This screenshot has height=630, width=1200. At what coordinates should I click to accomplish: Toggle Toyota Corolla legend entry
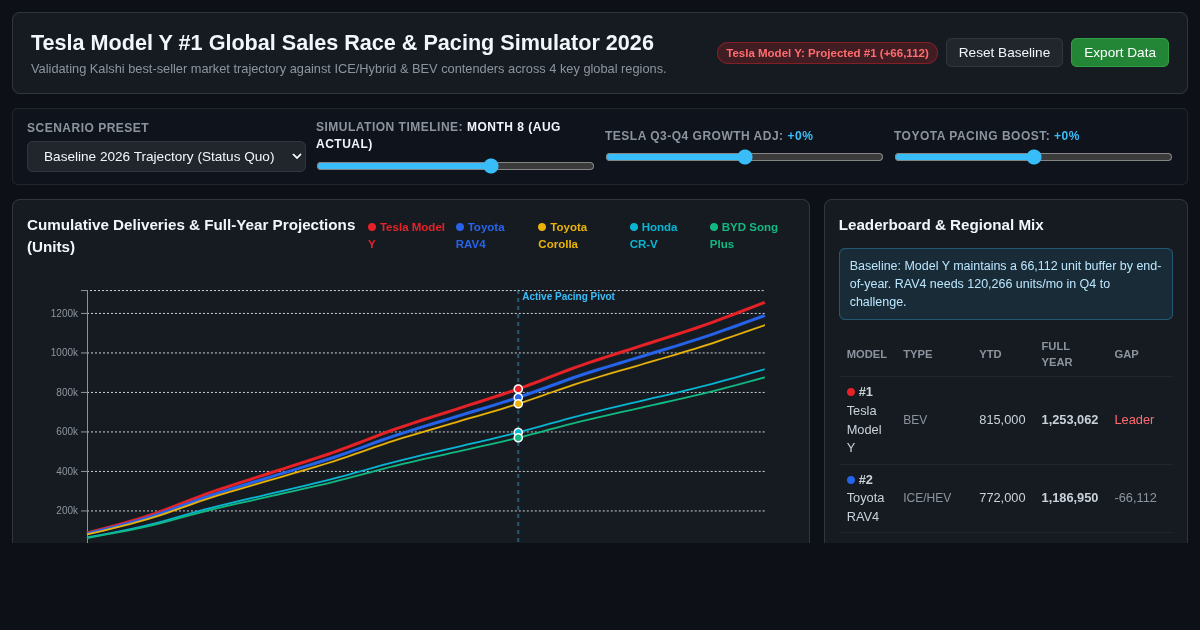pyautogui.click(x=563, y=235)
